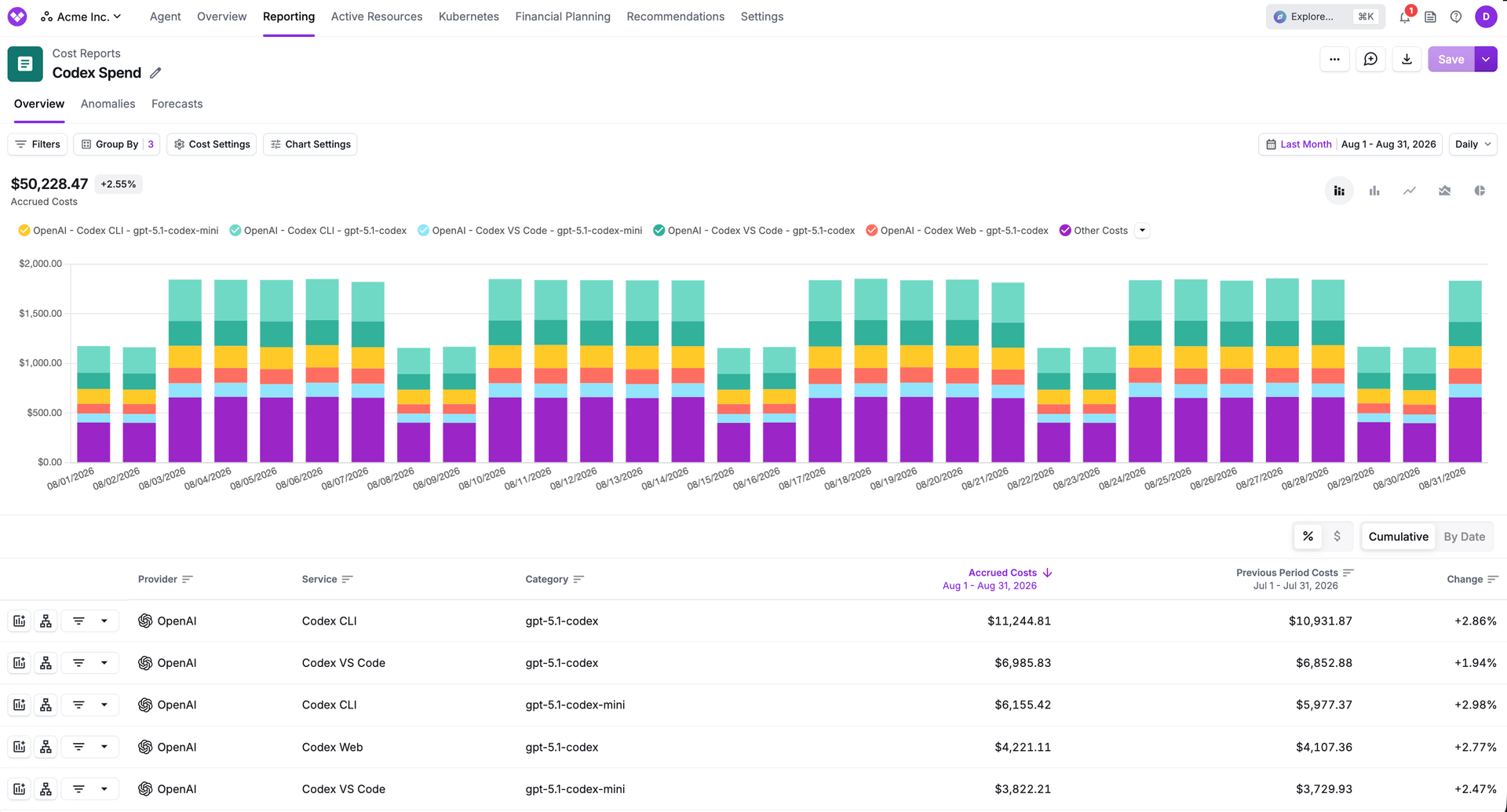Open the documentation page icon

(1431, 16)
